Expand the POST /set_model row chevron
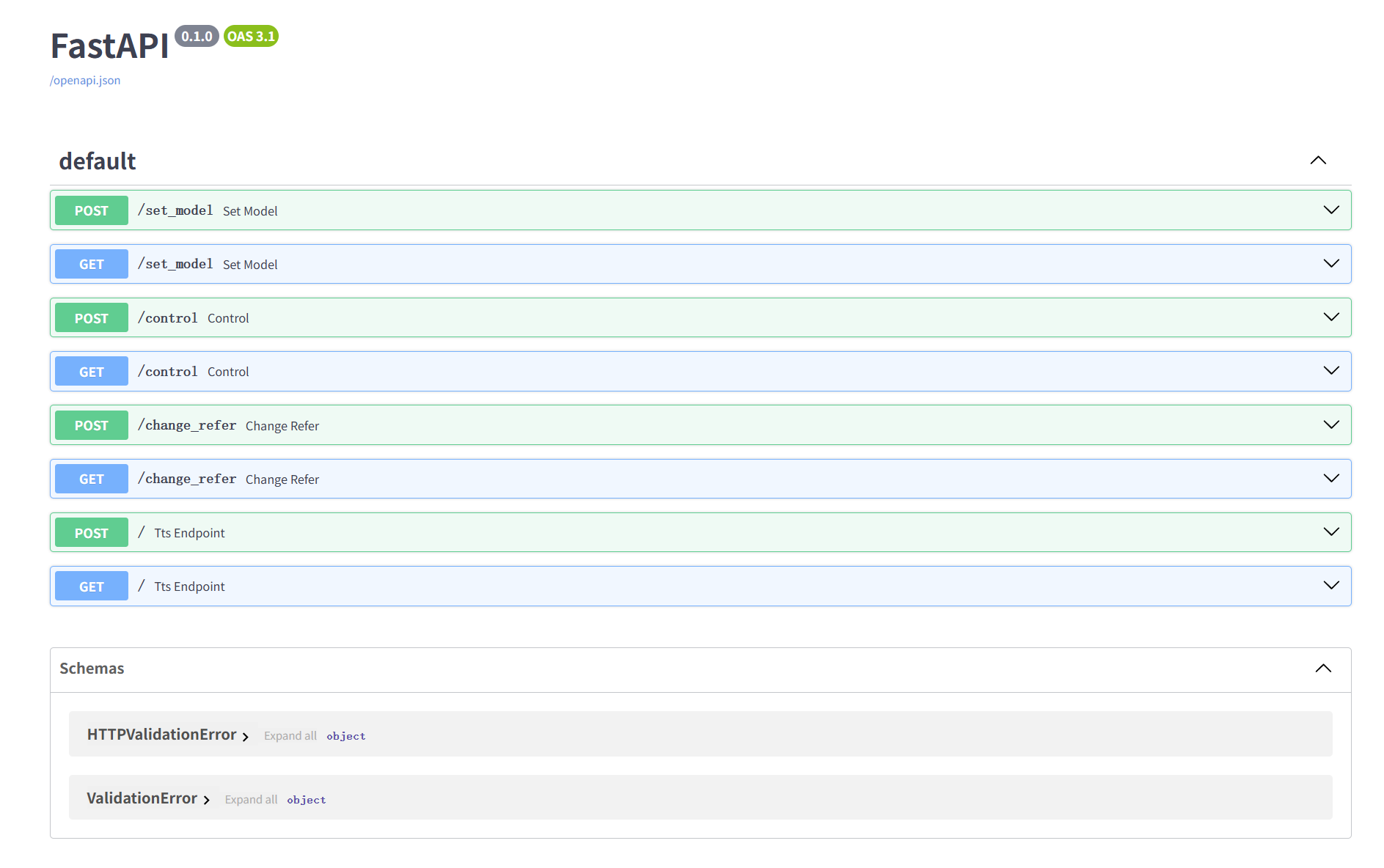This screenshot has width=1384, height=868. pyautogui.click(x=1331, y=210)
